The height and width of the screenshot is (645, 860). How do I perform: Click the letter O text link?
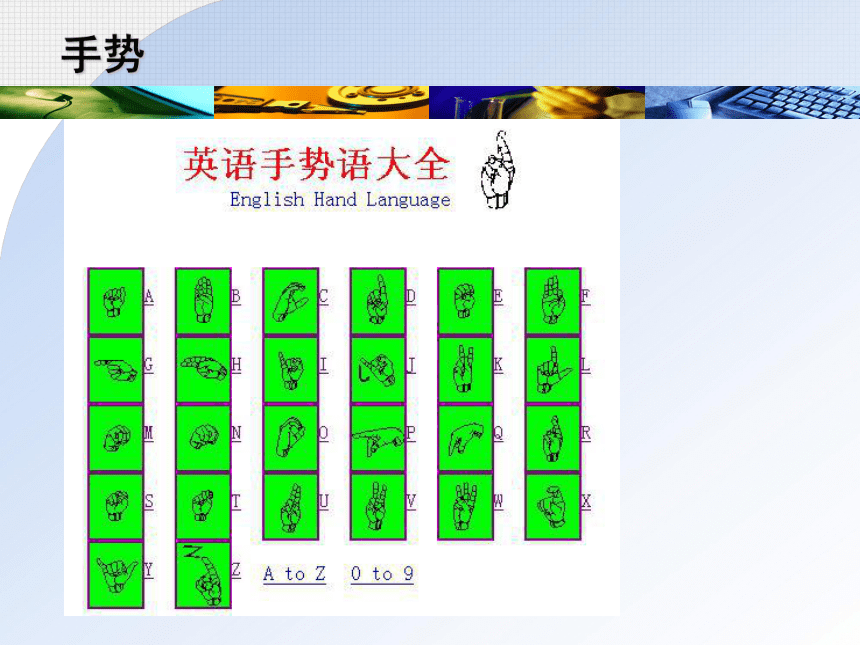[324, 433]
